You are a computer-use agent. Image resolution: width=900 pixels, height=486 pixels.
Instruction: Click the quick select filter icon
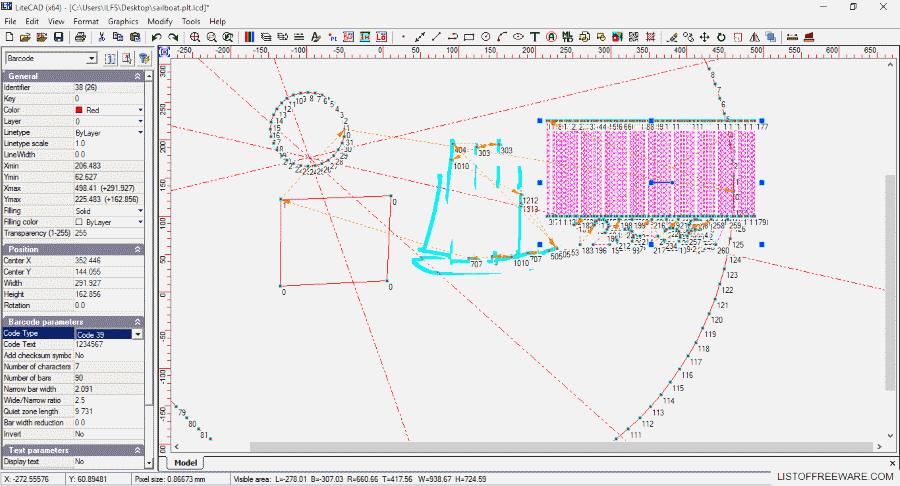(x=143, y=59)
